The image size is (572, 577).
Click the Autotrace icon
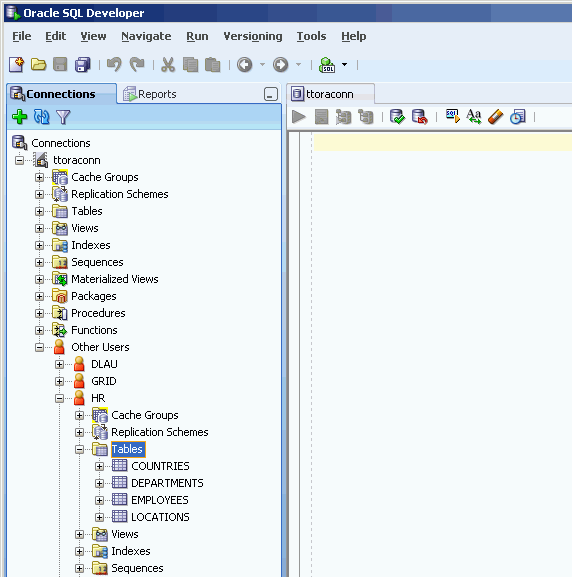(x=343, y=117)
